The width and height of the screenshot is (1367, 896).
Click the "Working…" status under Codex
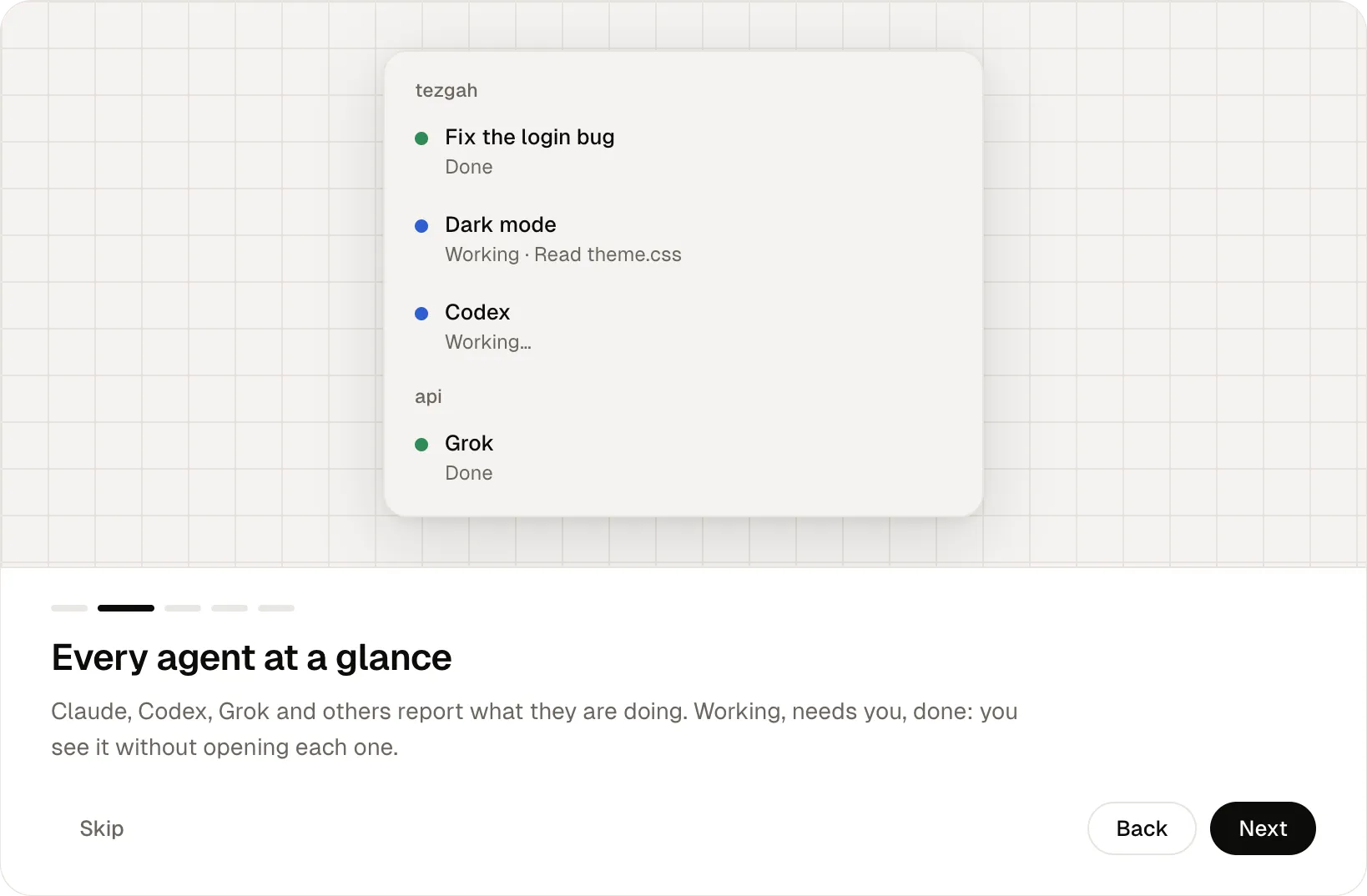488,342
